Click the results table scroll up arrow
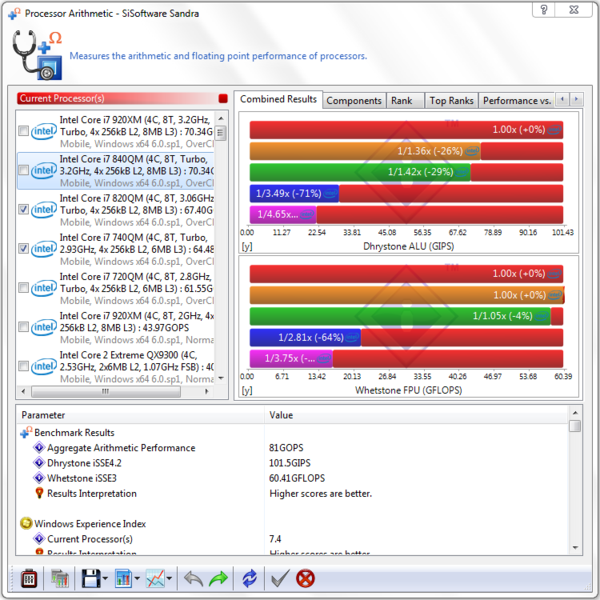 pos(575,413)
